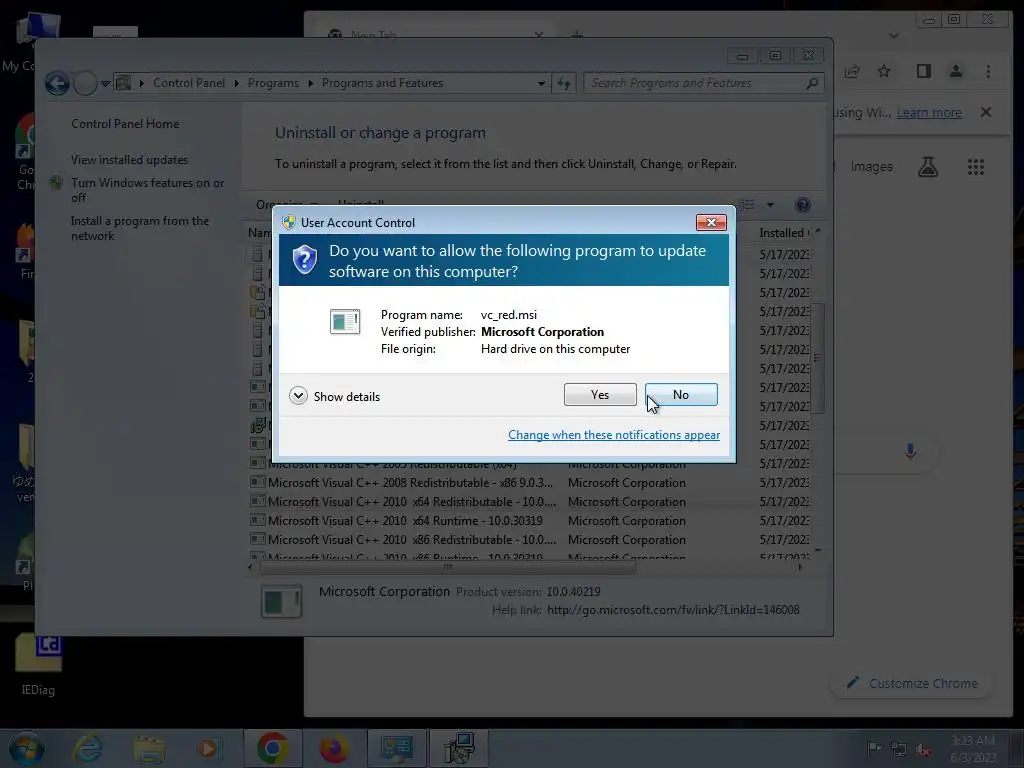Image resolution: width=1024 pixels, height=768 pixels.
Task: Switch to Chrome in the taskbar
Action: [273, 748]
